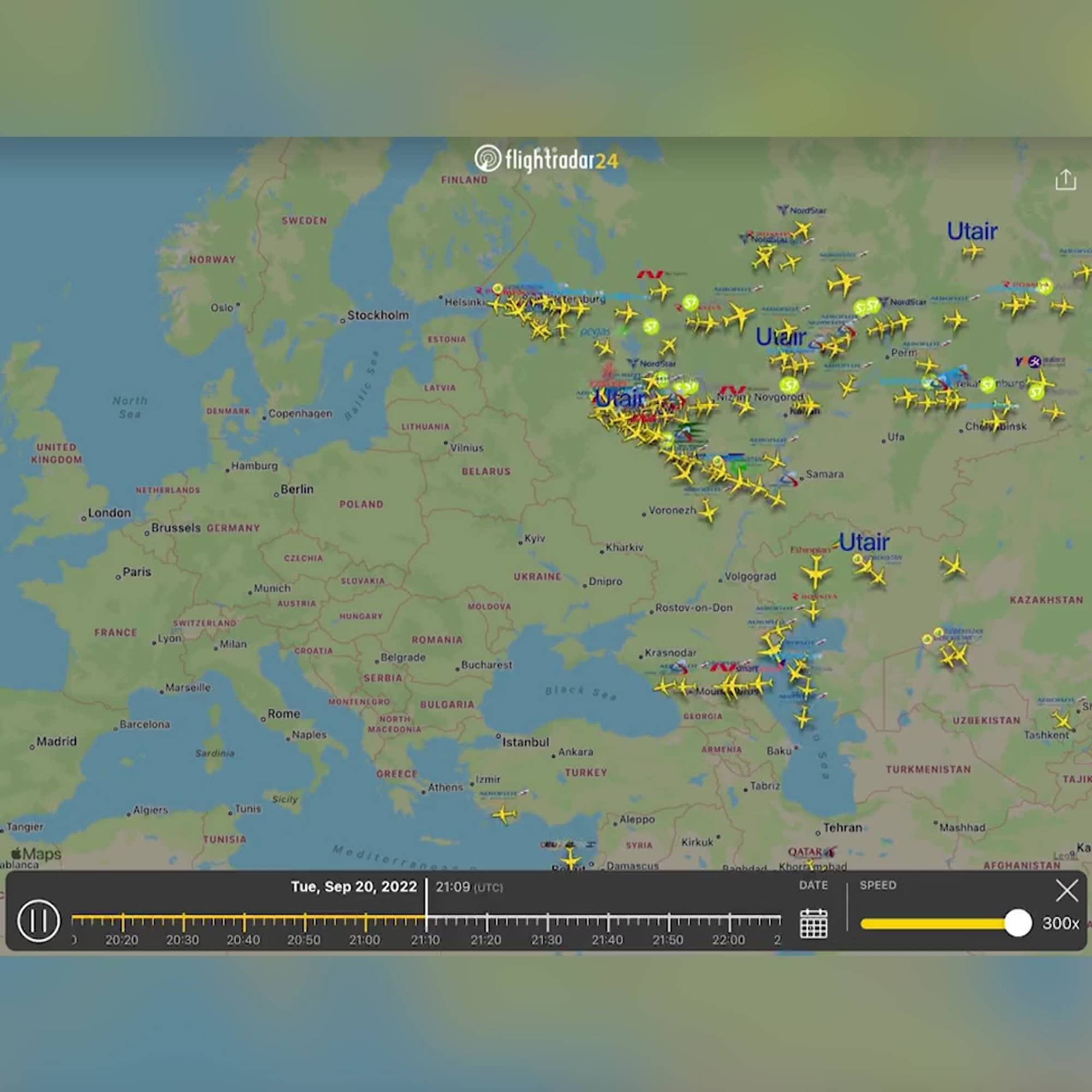This screenshot has width=1092, height=1092.
Task: Pause the flight playback
Action: click(x=38, y=921)
